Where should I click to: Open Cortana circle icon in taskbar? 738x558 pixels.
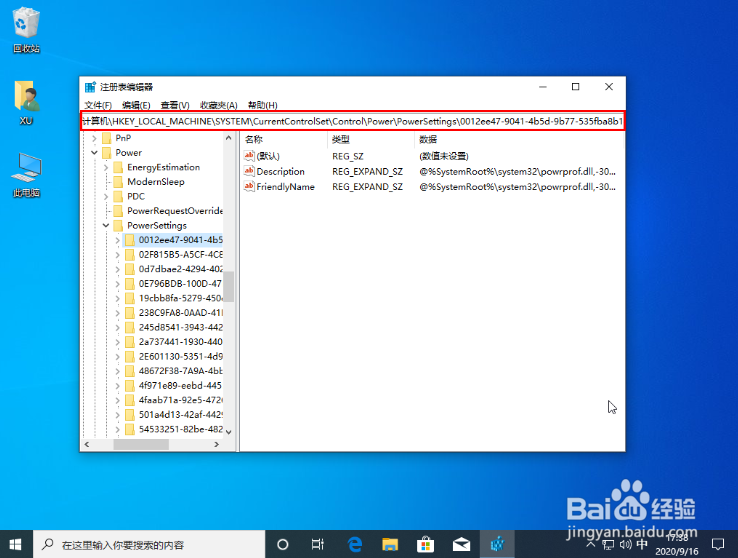coord(282,544)
